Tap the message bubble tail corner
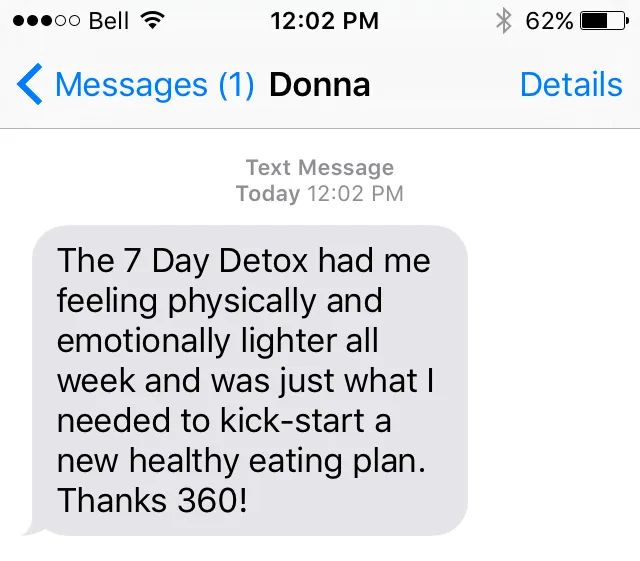Viewport: 640px width, 561px height. coord(33,530)
